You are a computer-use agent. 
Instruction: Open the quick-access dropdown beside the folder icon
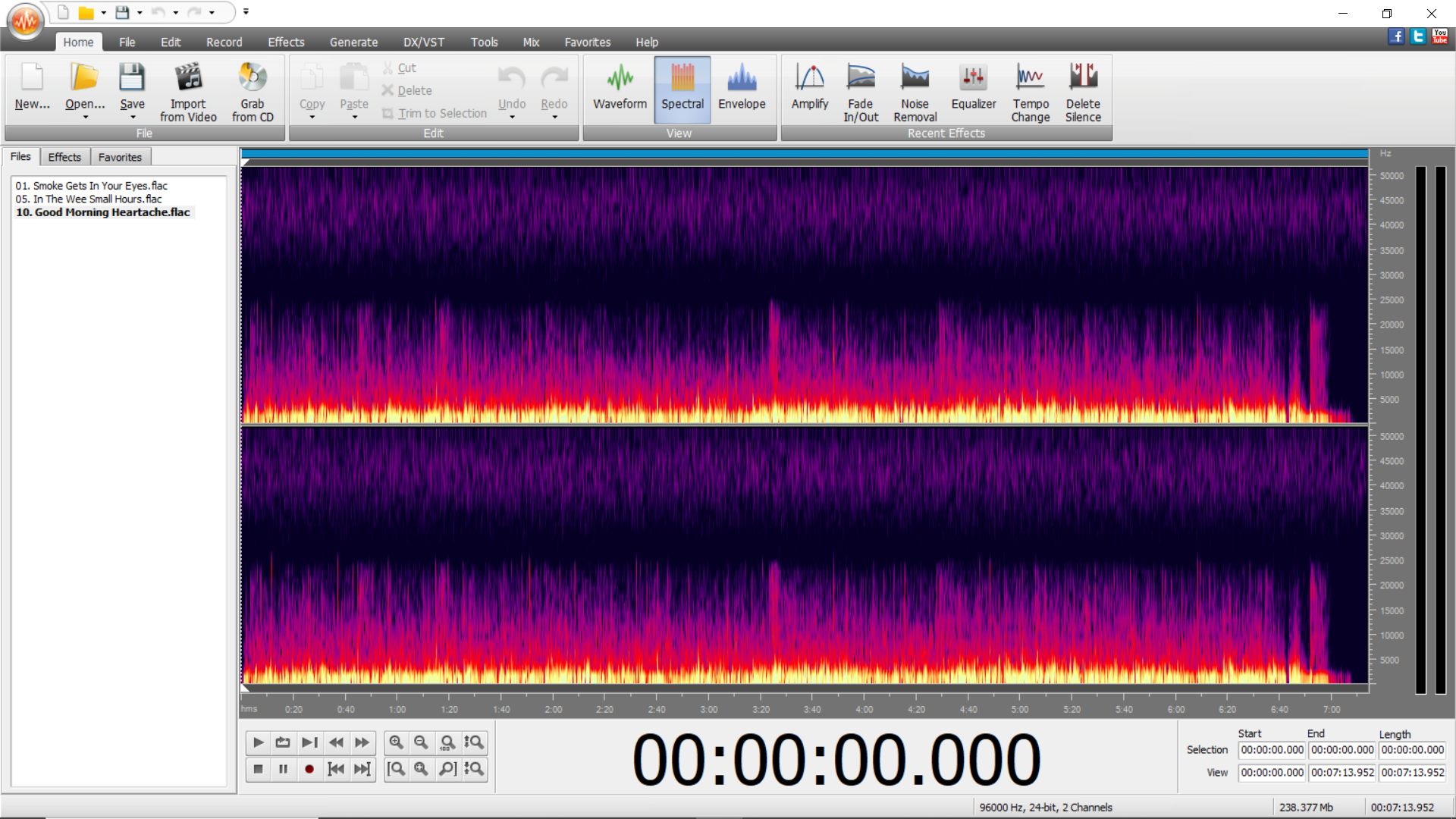pos(103,13)
